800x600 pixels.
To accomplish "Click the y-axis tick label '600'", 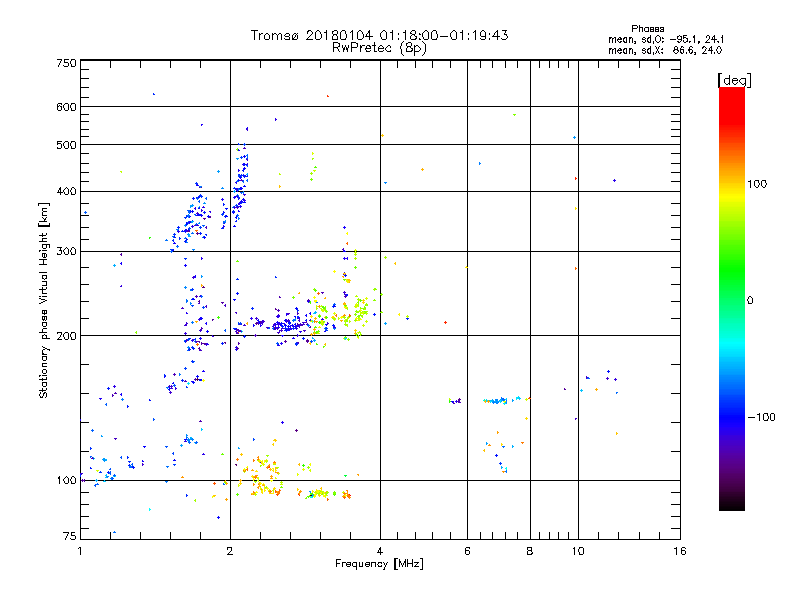I will click(x=67, y=107).
